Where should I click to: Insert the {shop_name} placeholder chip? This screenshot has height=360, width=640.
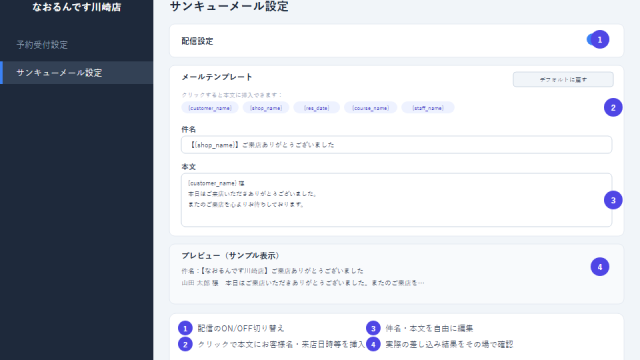click(266, 108)
